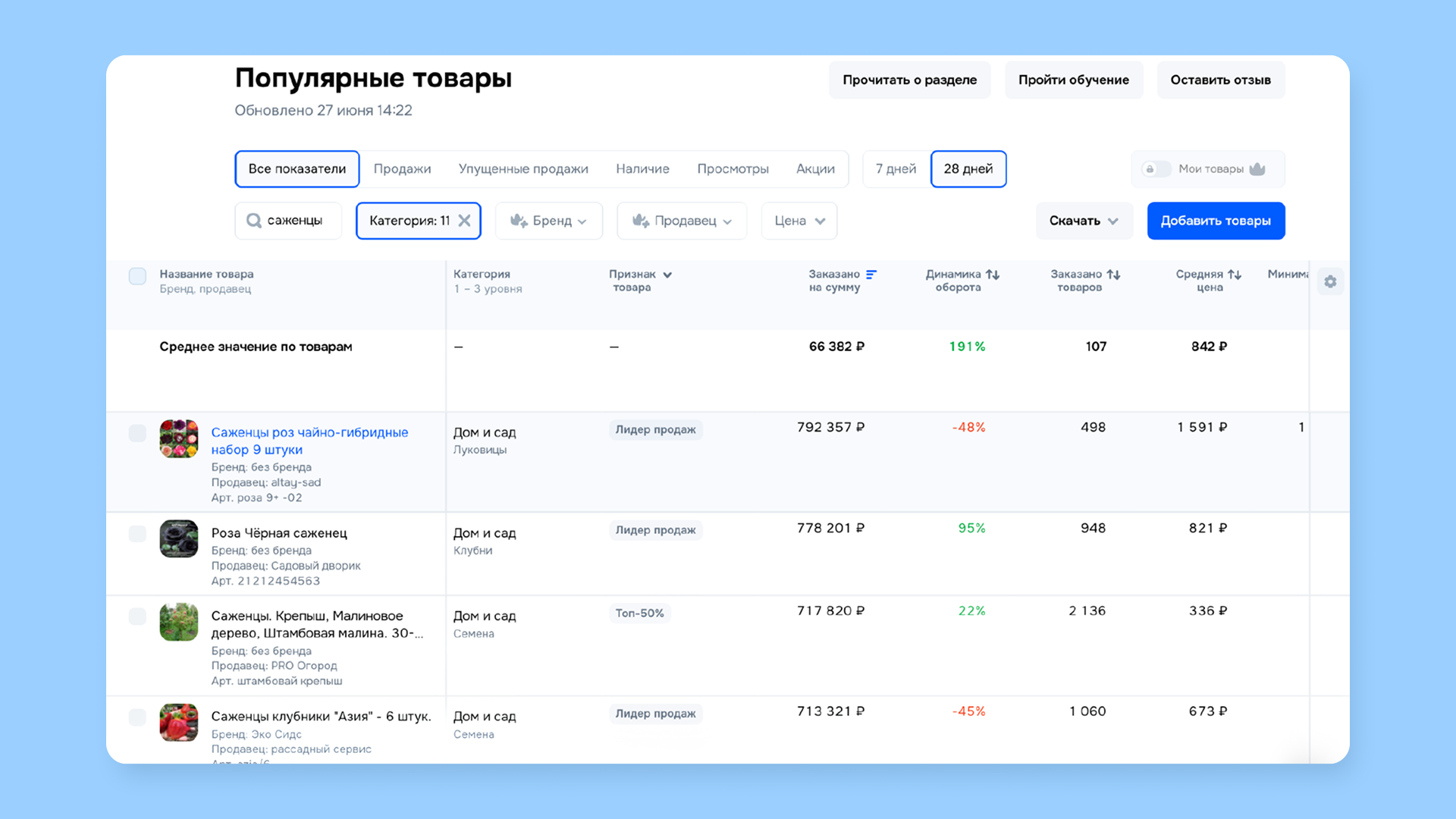This screenshot has width=1456, height=819.
Task: Sort by Динамика оборота using its arrows icon
Action: point(992,275)
